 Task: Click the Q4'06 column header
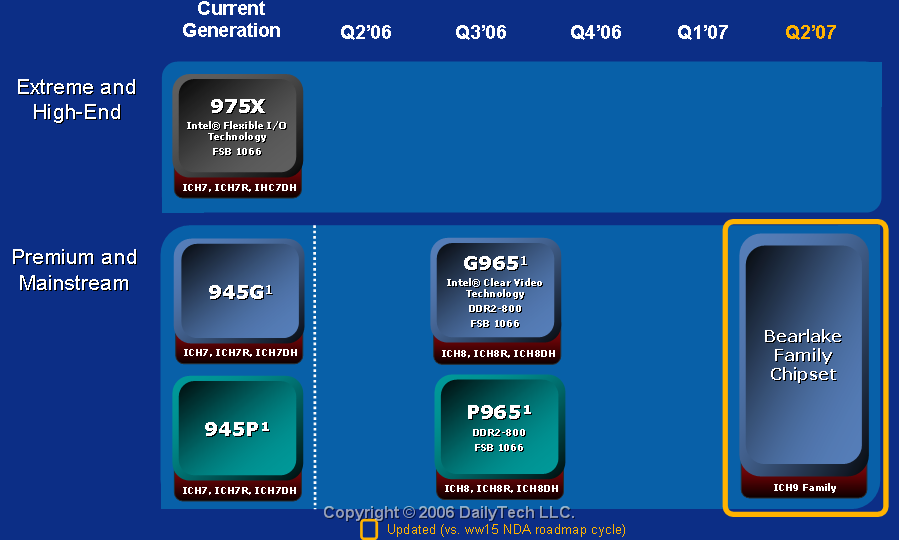[596, 32]
